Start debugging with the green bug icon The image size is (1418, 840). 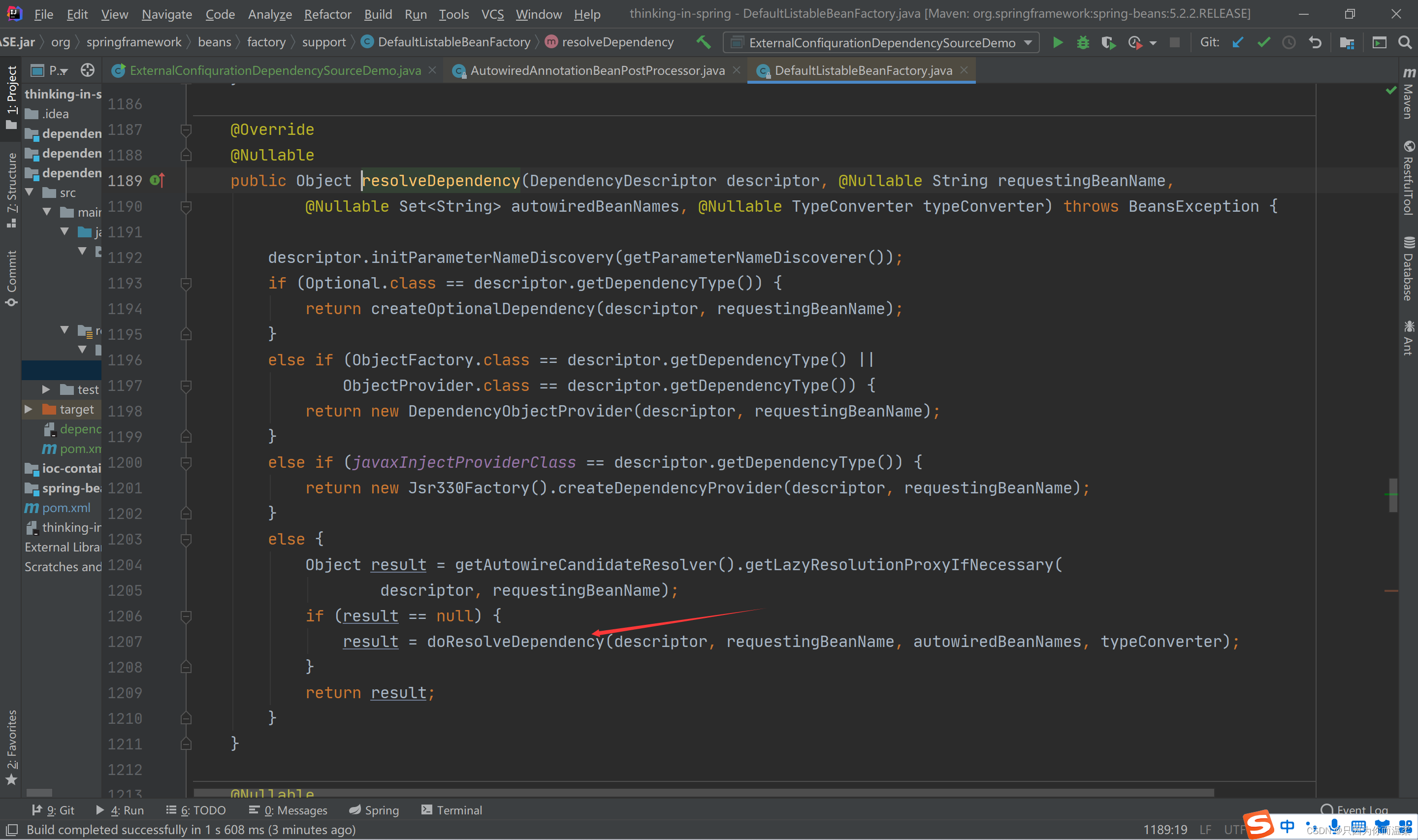pyautogui.click(x=1082, y=42)
